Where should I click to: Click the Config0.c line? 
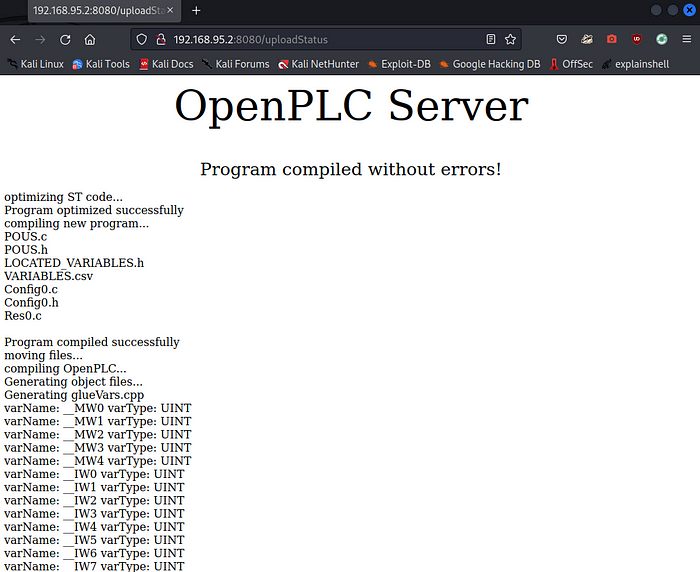click(31, 289)
